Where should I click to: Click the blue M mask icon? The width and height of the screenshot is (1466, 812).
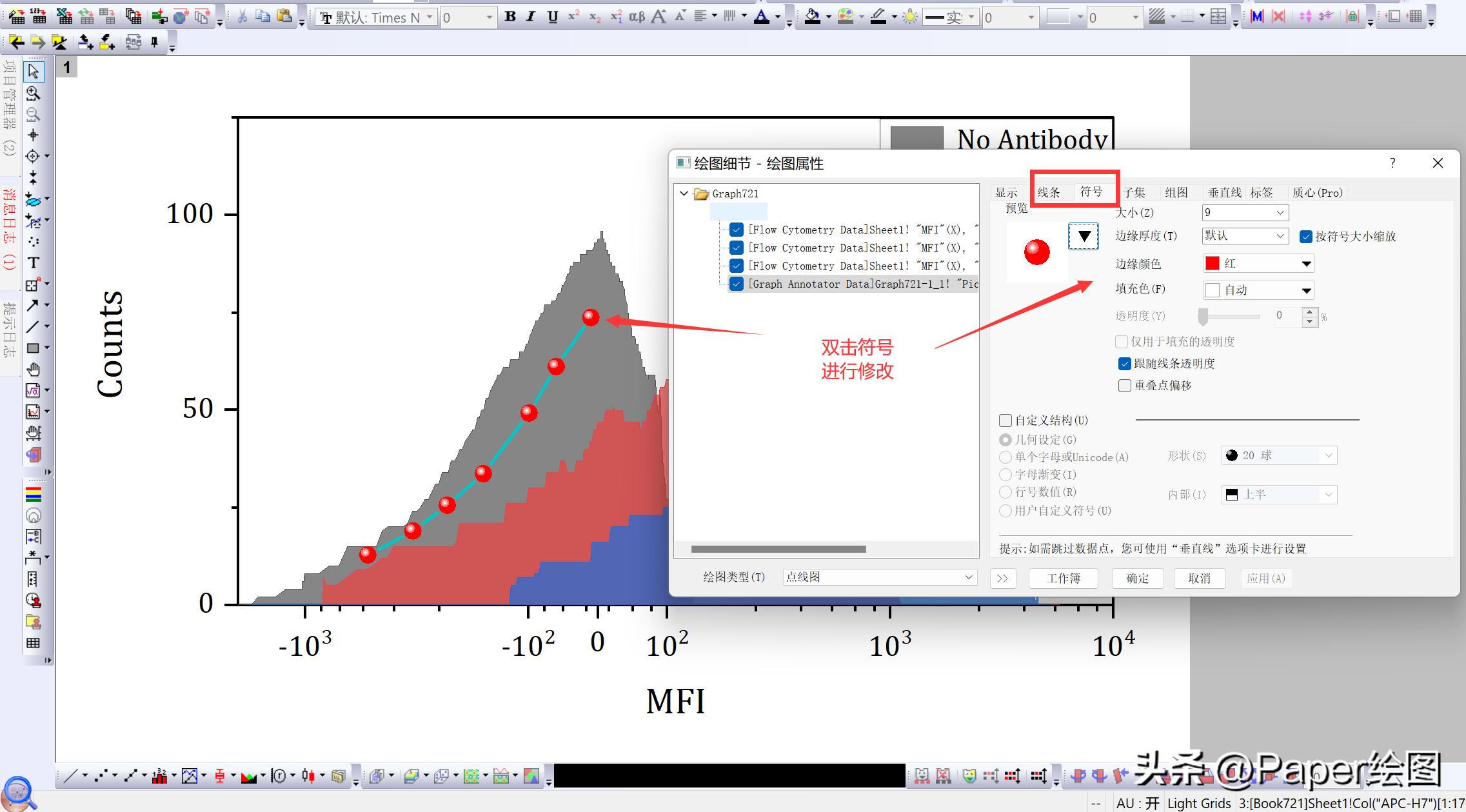pos(1256,17)
